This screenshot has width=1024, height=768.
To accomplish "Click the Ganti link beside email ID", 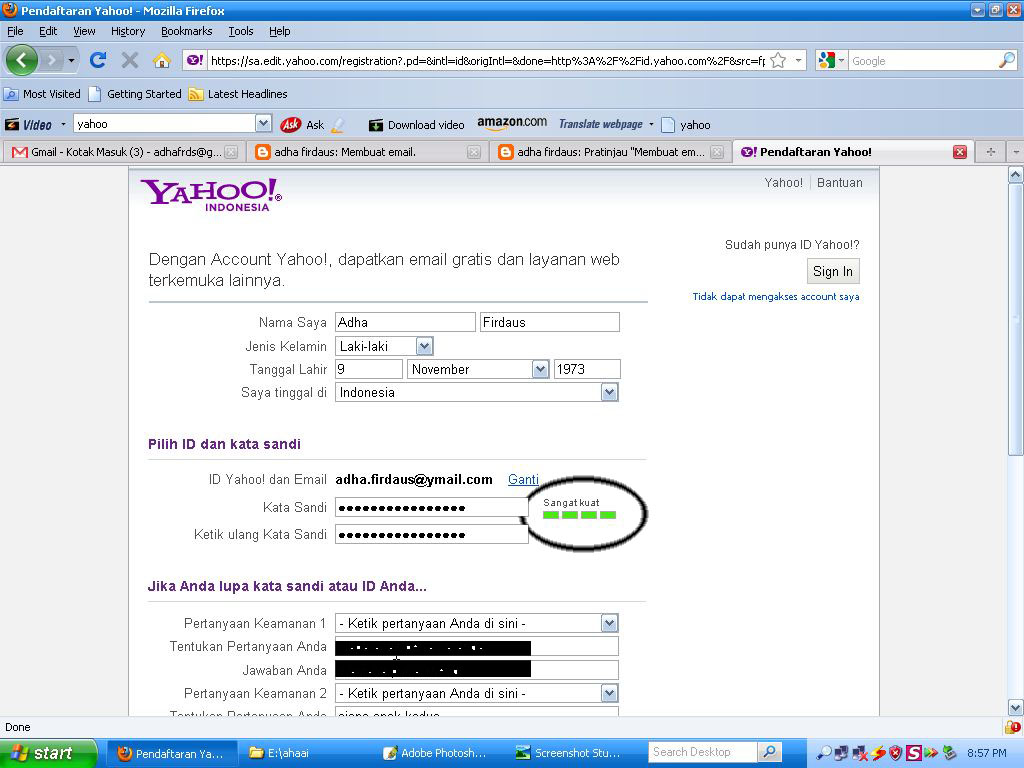I will pyautogui.click(x=523, y=479).
